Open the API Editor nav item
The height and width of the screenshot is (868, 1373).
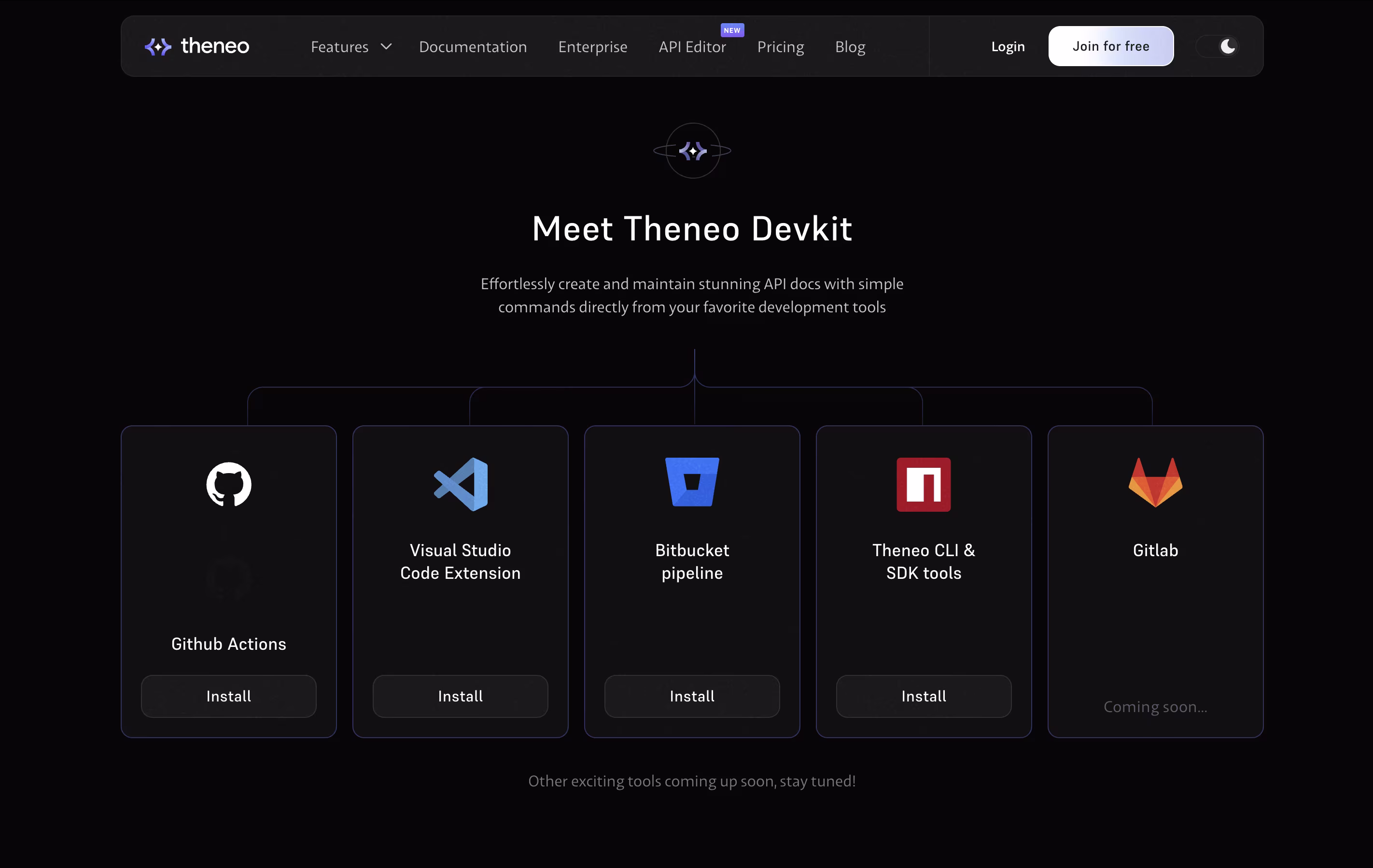point(692,47)
